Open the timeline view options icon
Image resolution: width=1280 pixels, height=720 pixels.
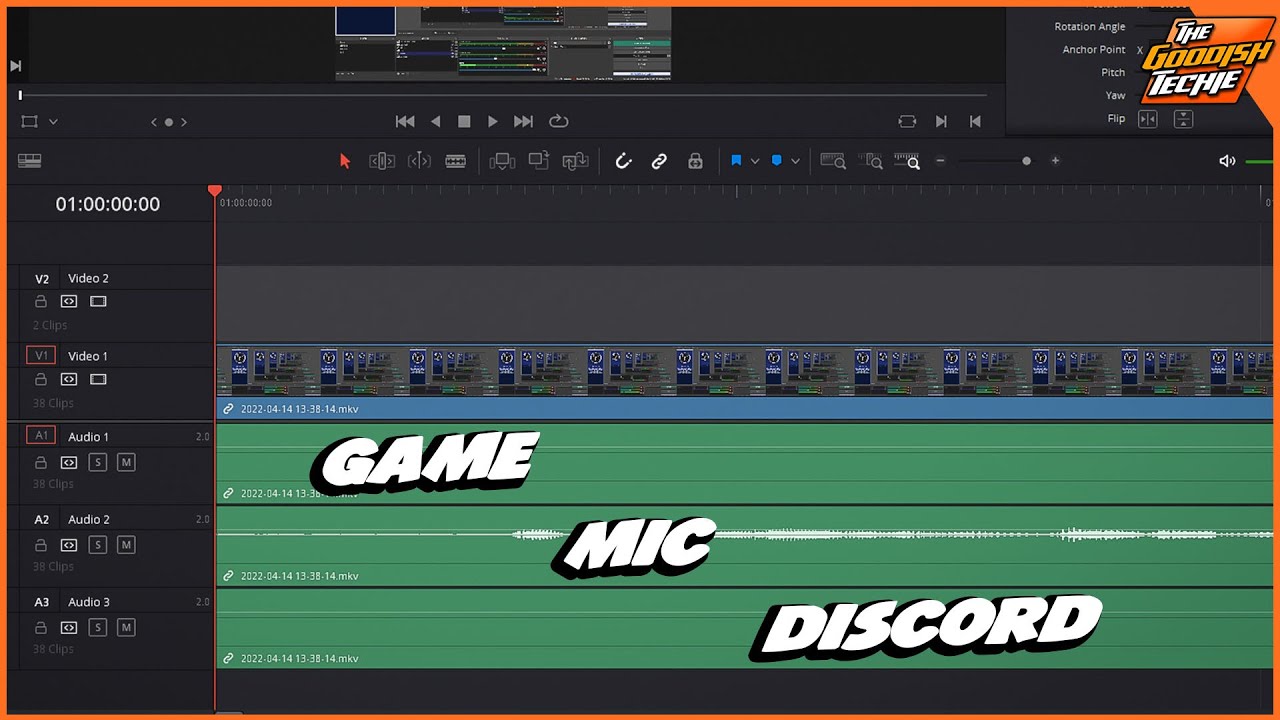(29, 161)
